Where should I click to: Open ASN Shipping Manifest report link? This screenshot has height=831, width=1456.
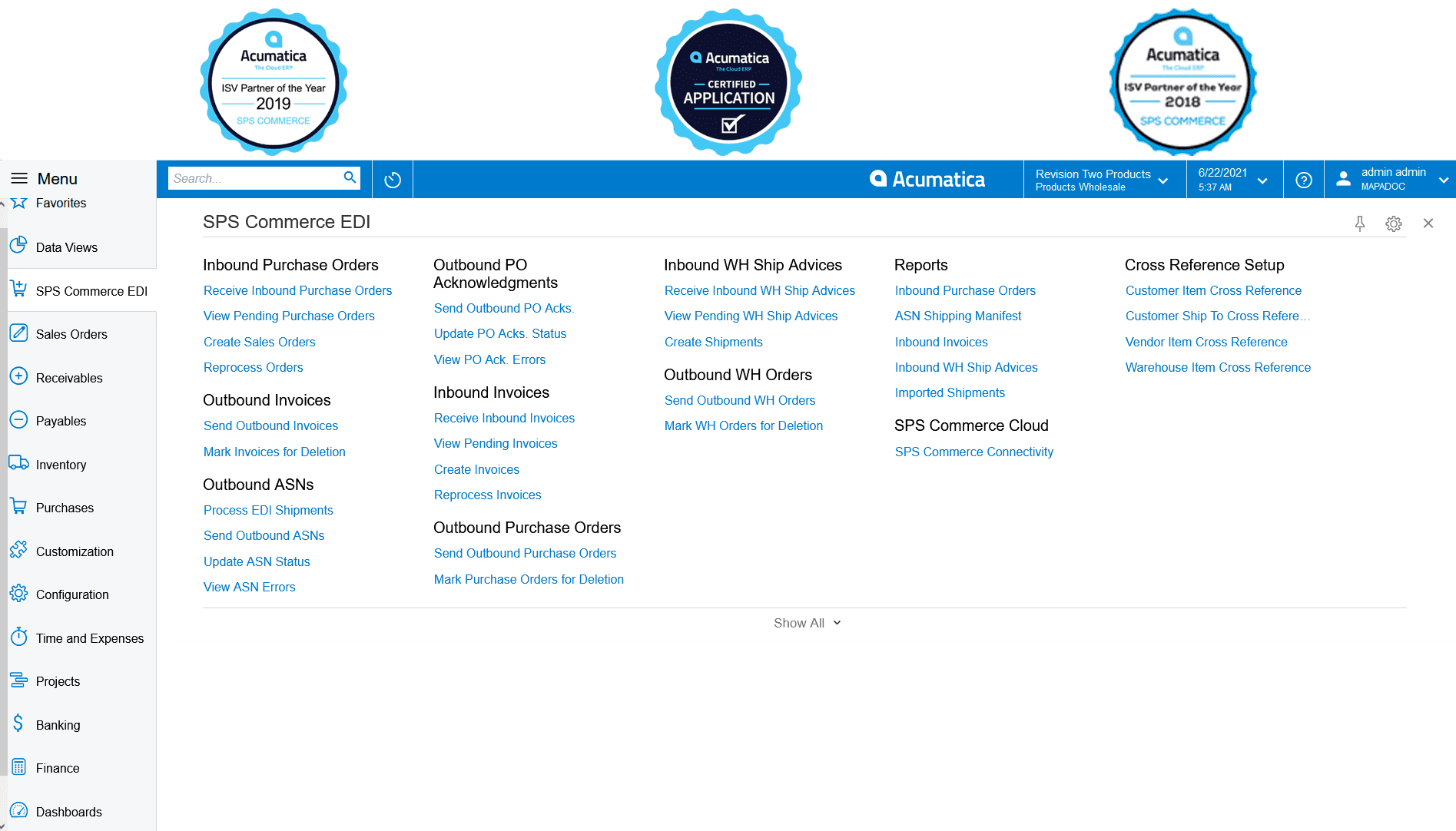click(x=957, y=316)
